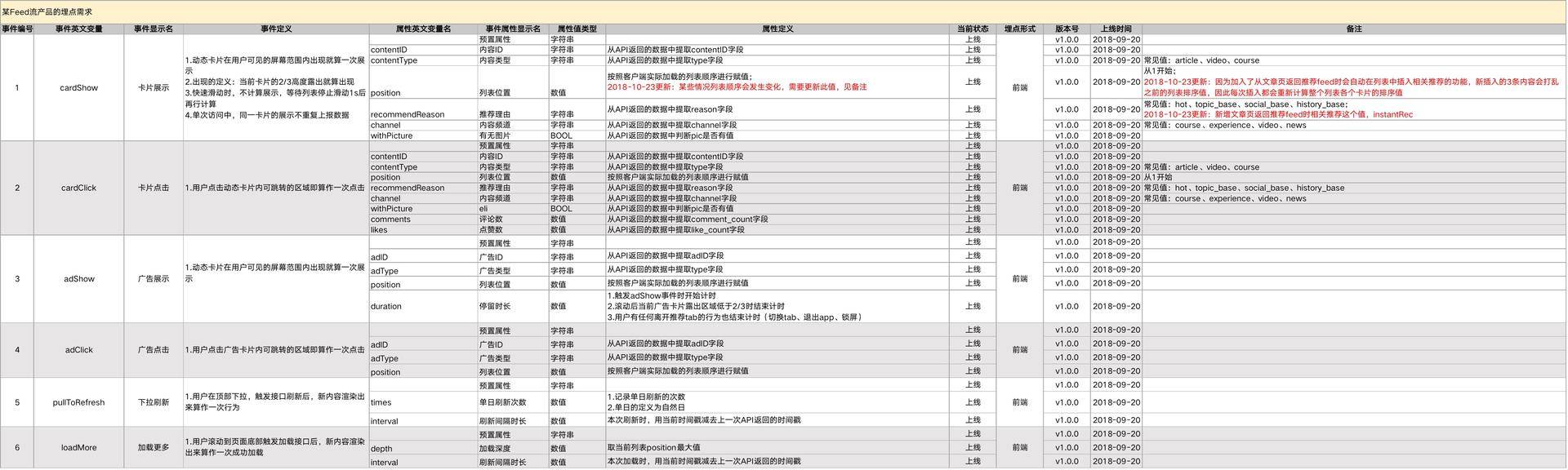The width and height of the screenshot is (1568, 470).
Task: Select event number 5 cell
Action: (17, 402)
